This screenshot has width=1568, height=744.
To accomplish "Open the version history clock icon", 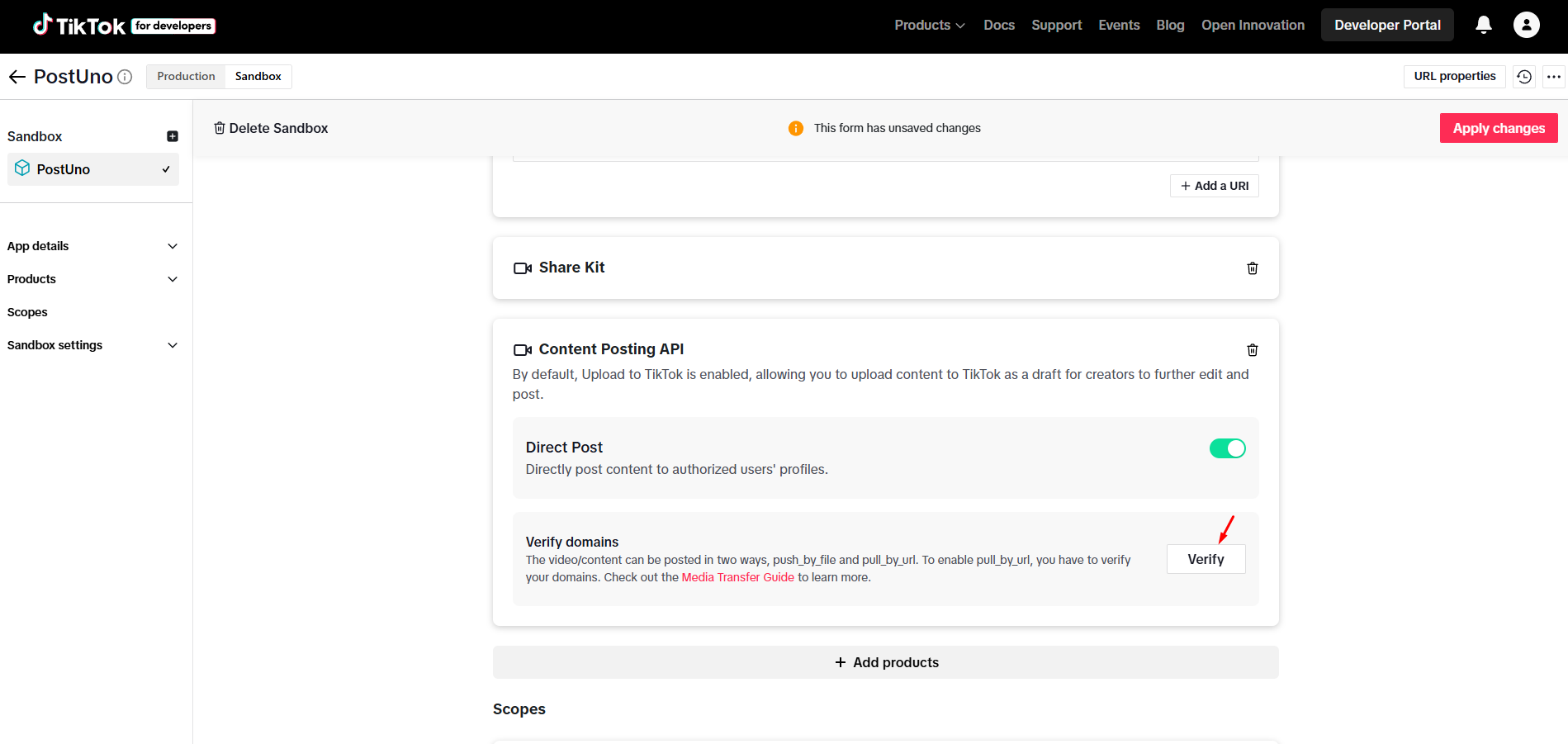I will point(1524,77).
